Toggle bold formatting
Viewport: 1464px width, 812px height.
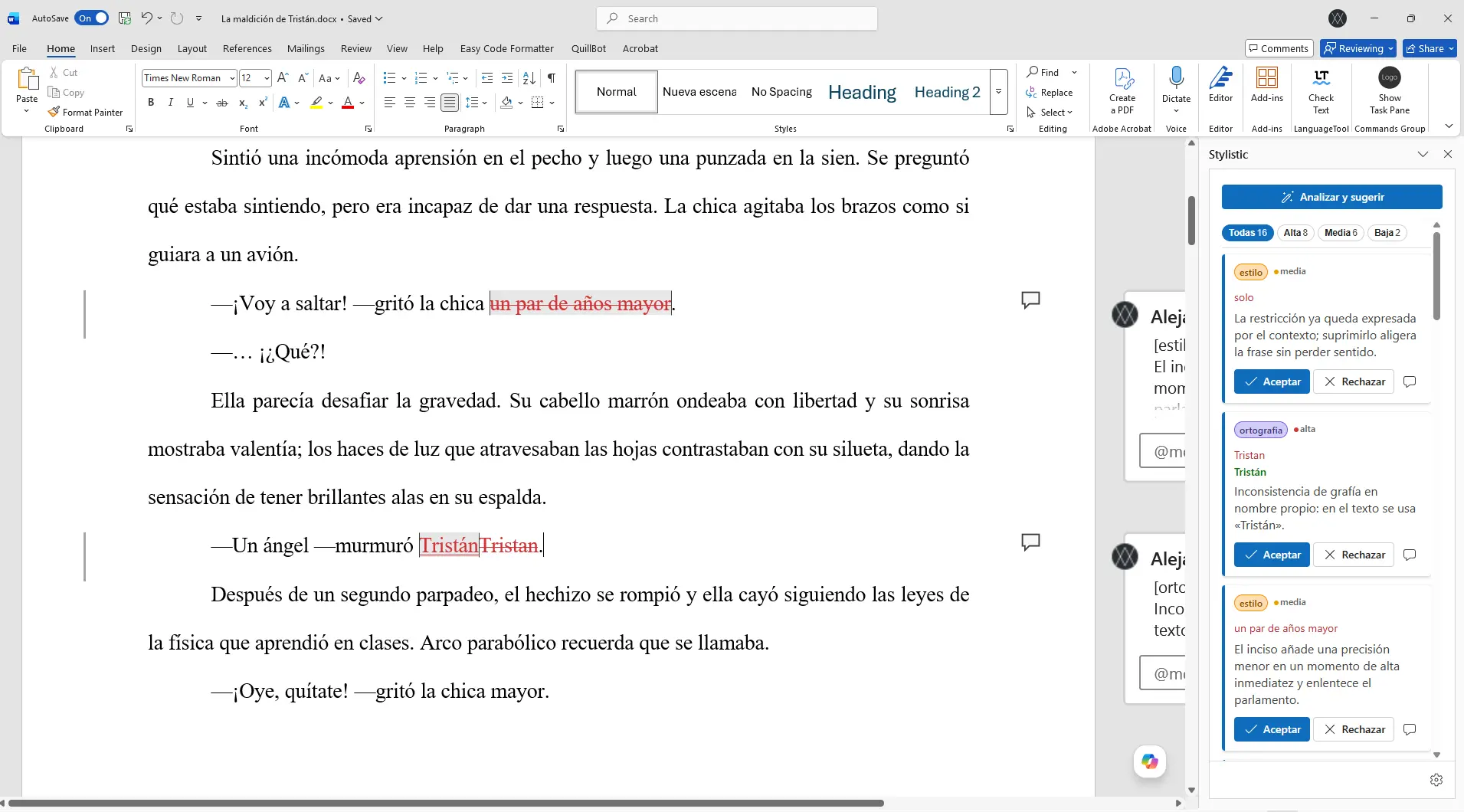151,103
